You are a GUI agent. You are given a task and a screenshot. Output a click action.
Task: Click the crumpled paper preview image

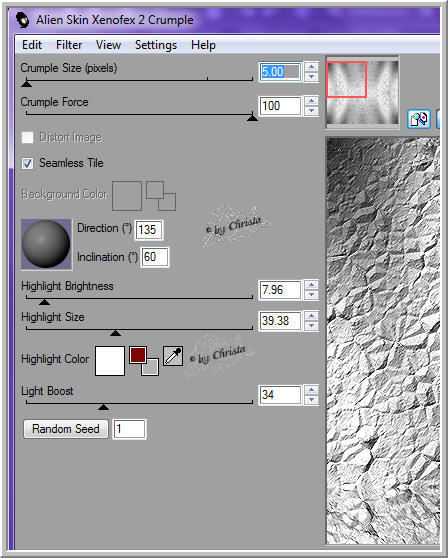click(x=383, y=340)
